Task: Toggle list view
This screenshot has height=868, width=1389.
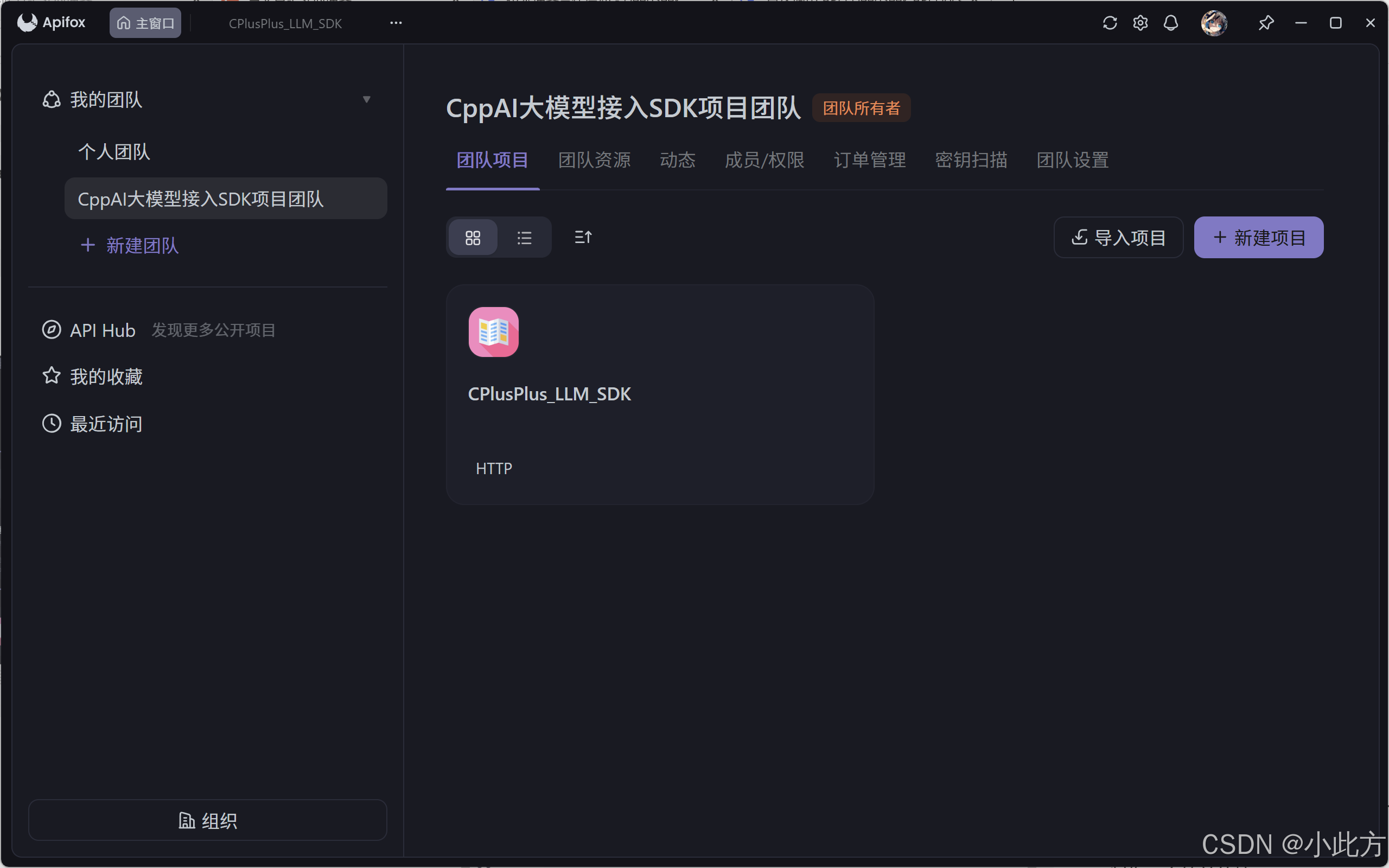Action: pyautogui.click(x=524, y=238)
